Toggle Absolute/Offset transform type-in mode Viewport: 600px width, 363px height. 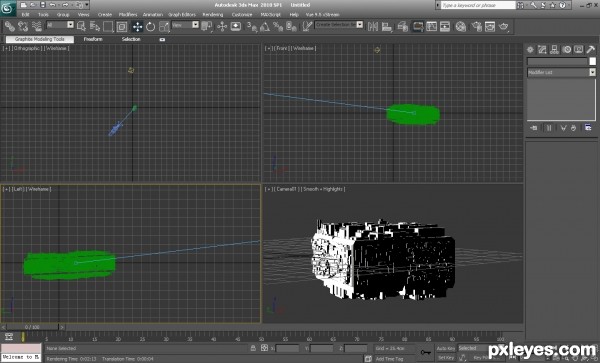click(264, 348)
